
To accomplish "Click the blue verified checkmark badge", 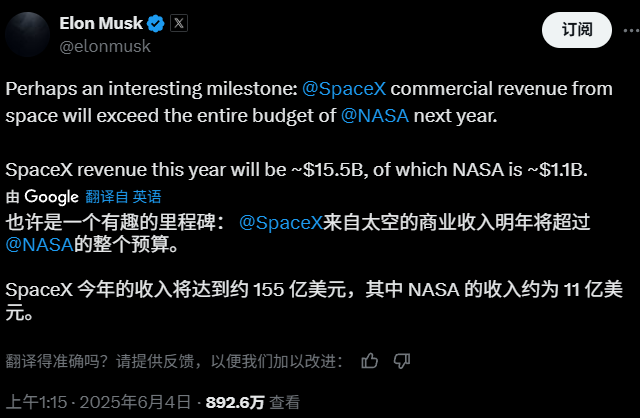I will tap(155, 23).
